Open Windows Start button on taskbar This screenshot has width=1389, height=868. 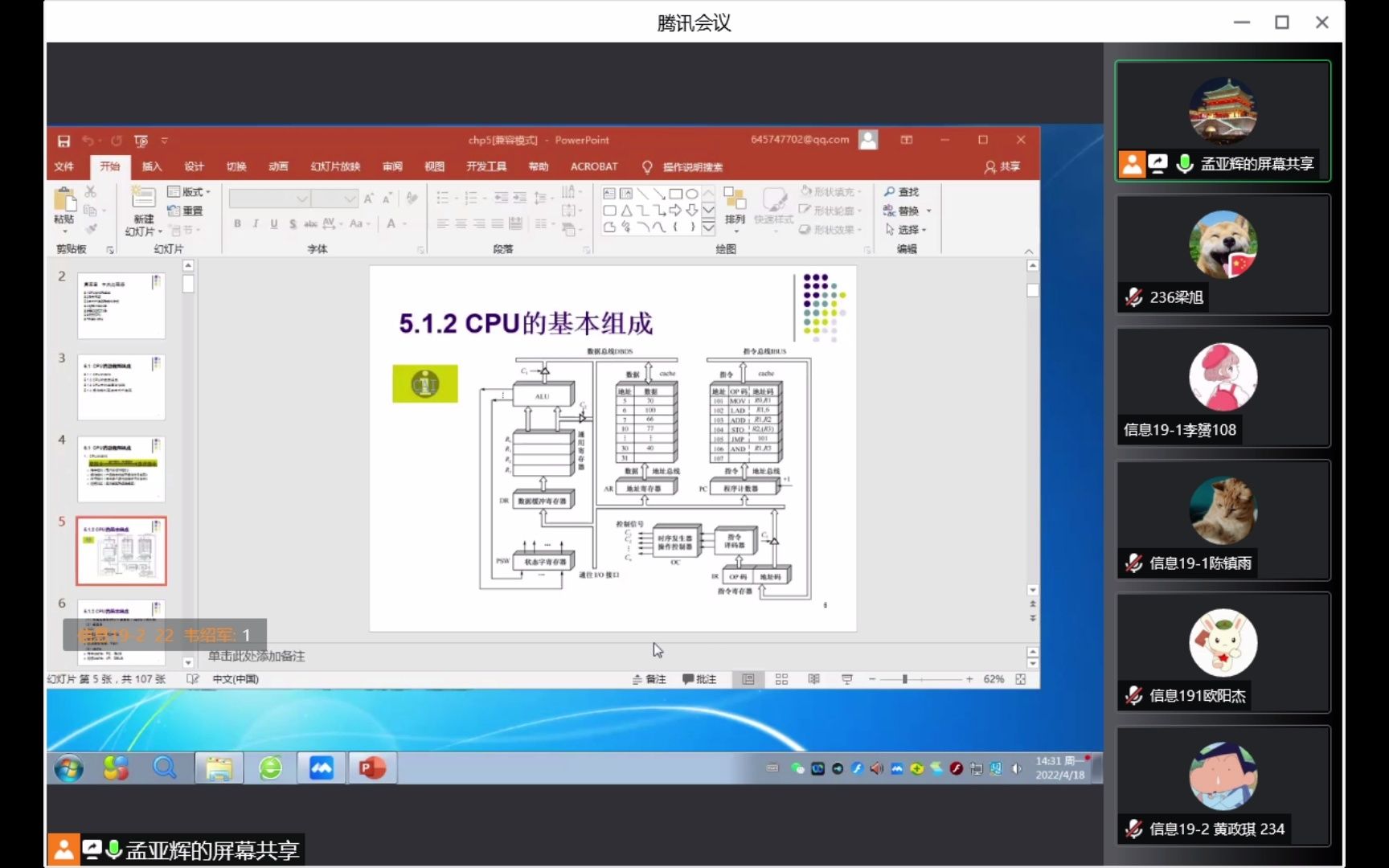[69, 768]
